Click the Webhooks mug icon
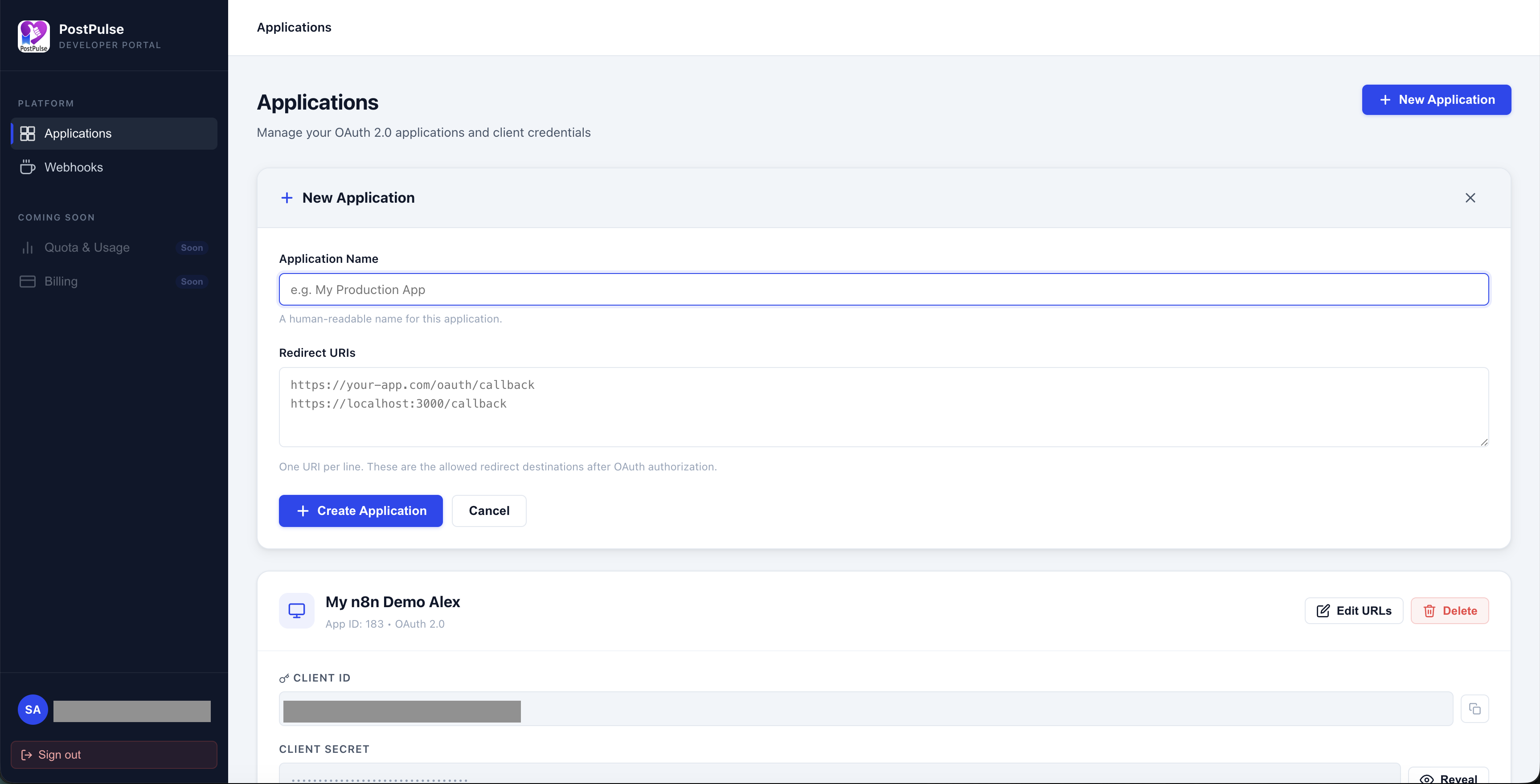Image resolution: width=1540 pixels, height=784 pixels. [28, 167]
